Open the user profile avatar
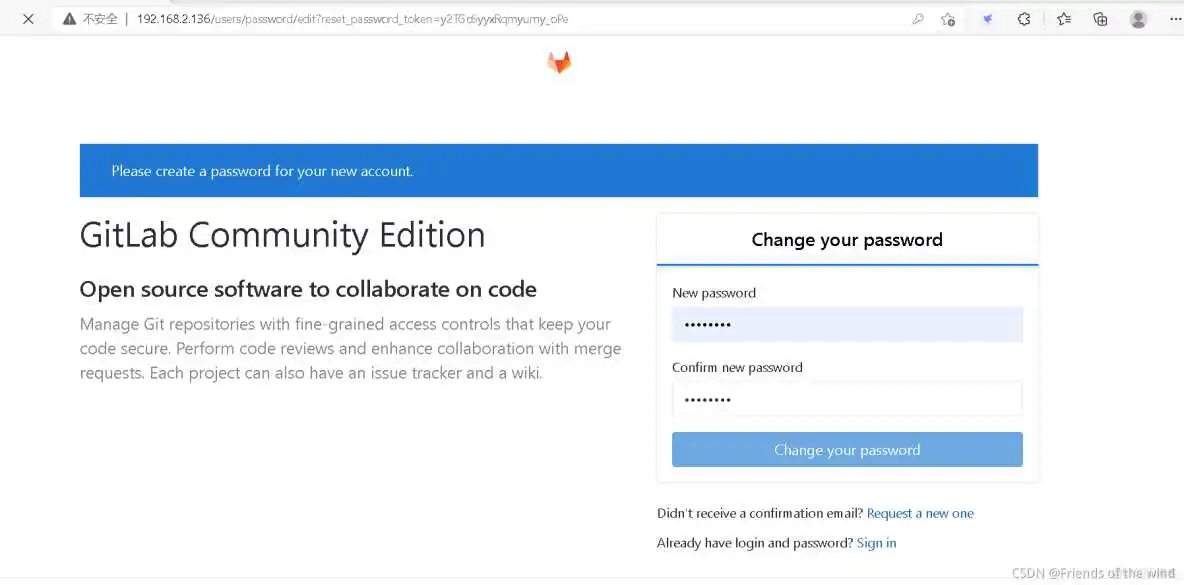 (x=1138, y=19)
